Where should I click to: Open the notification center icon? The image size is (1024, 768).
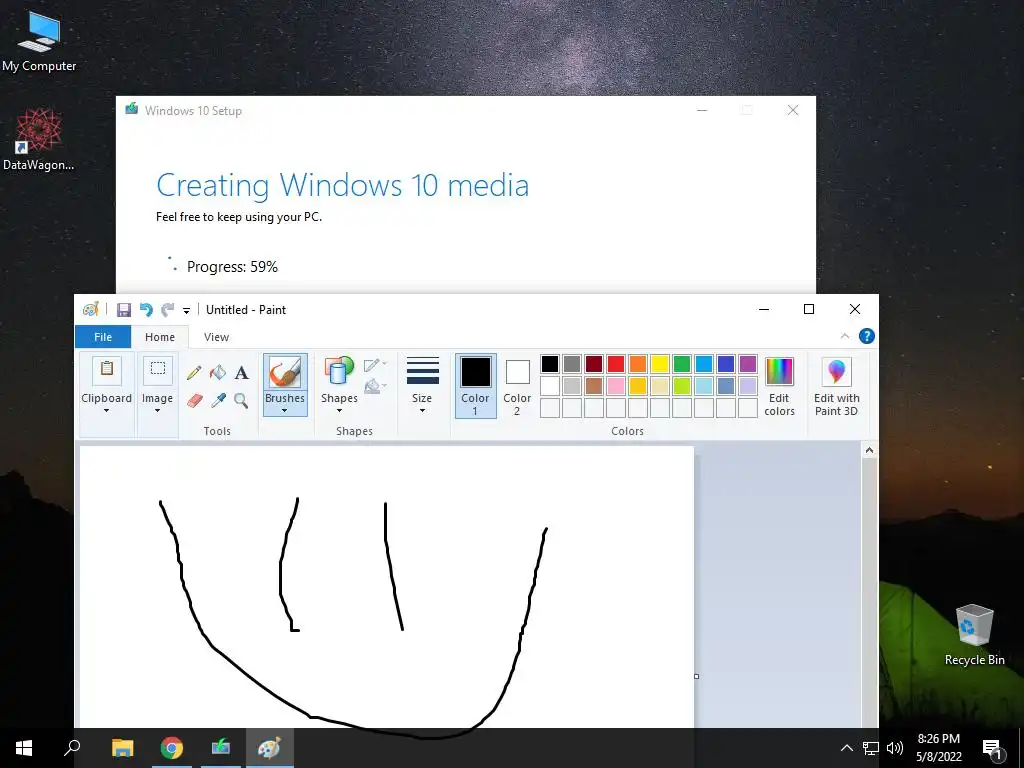pos(992,749)
